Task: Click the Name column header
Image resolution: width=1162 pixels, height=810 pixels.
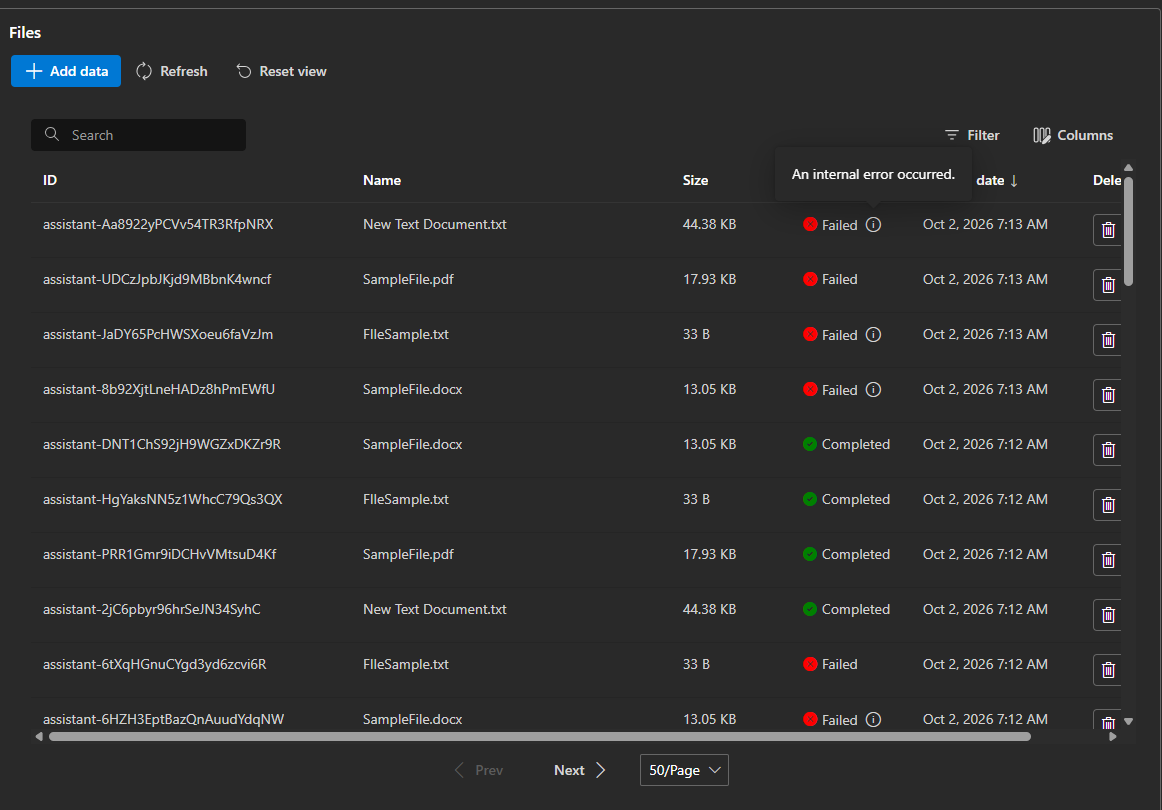Action: pyautogui.click(x=382, y=180)
